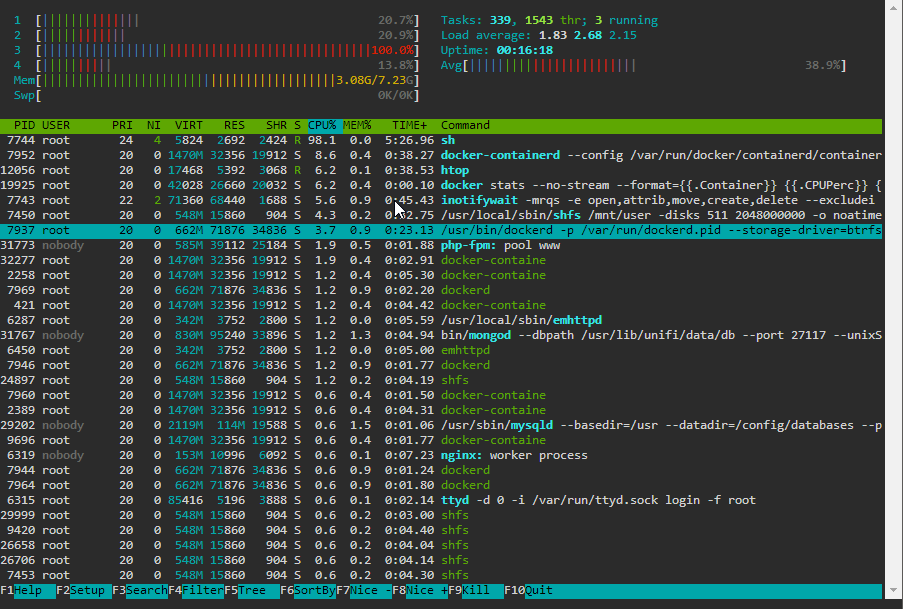903x609 pixels.
Task: Click the scrollbar up arrow at top right
Action: pyautogui.click(x=894, y=8)
